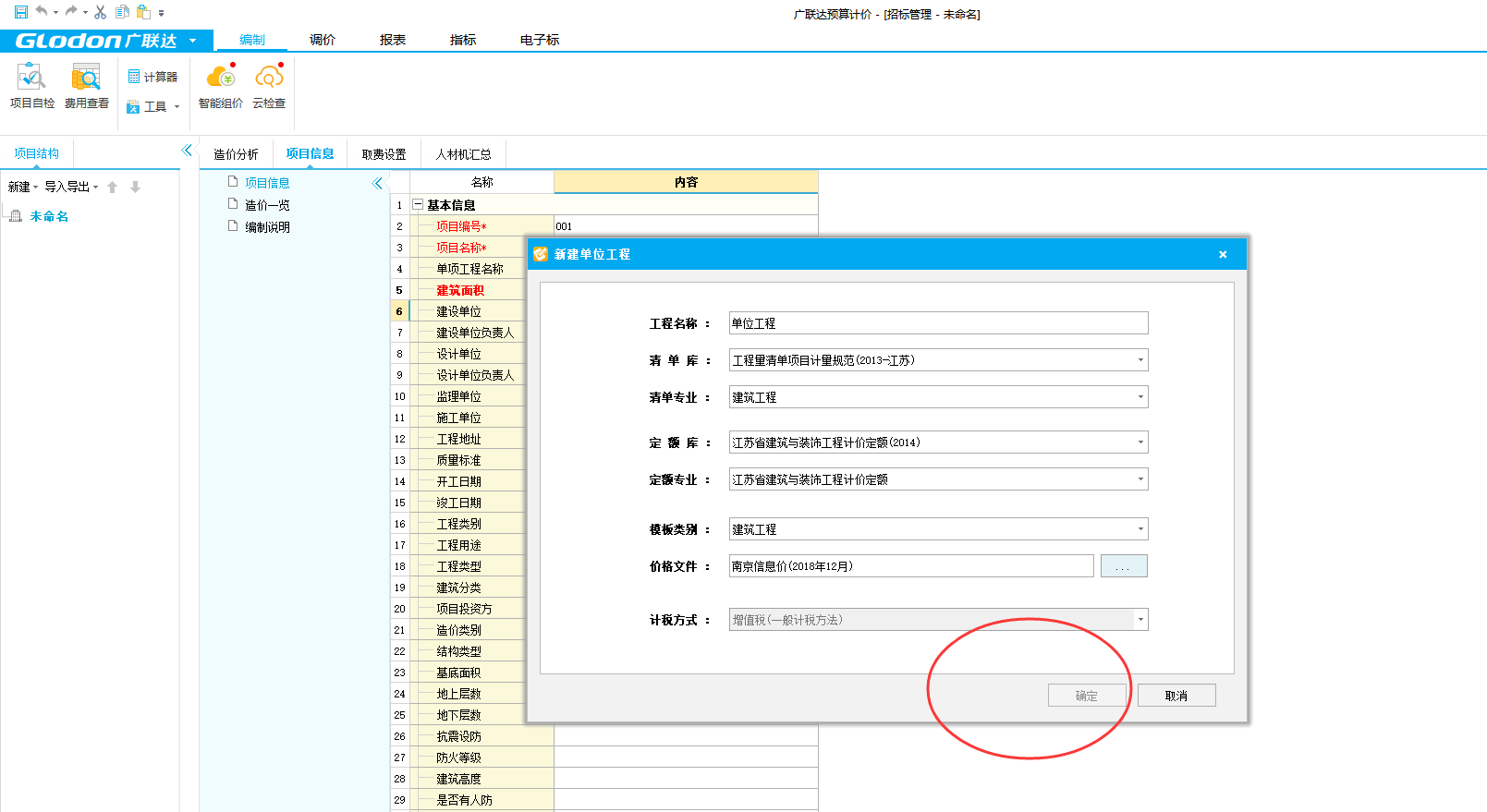
Task: Switch to the 人材机汇总 tab
Action: pos(463,154)
